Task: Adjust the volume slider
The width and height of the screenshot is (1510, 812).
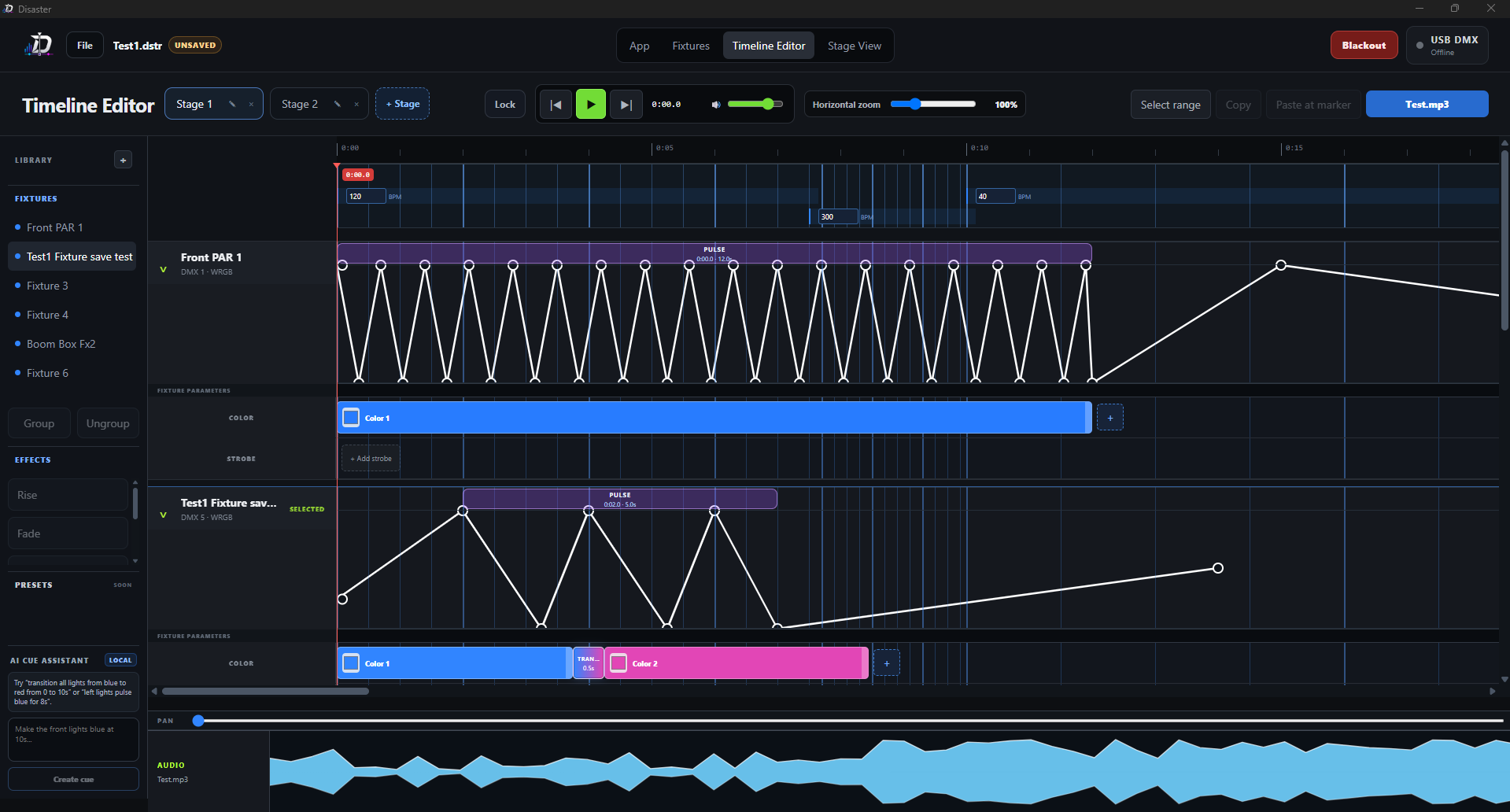Action: [755, 104]
